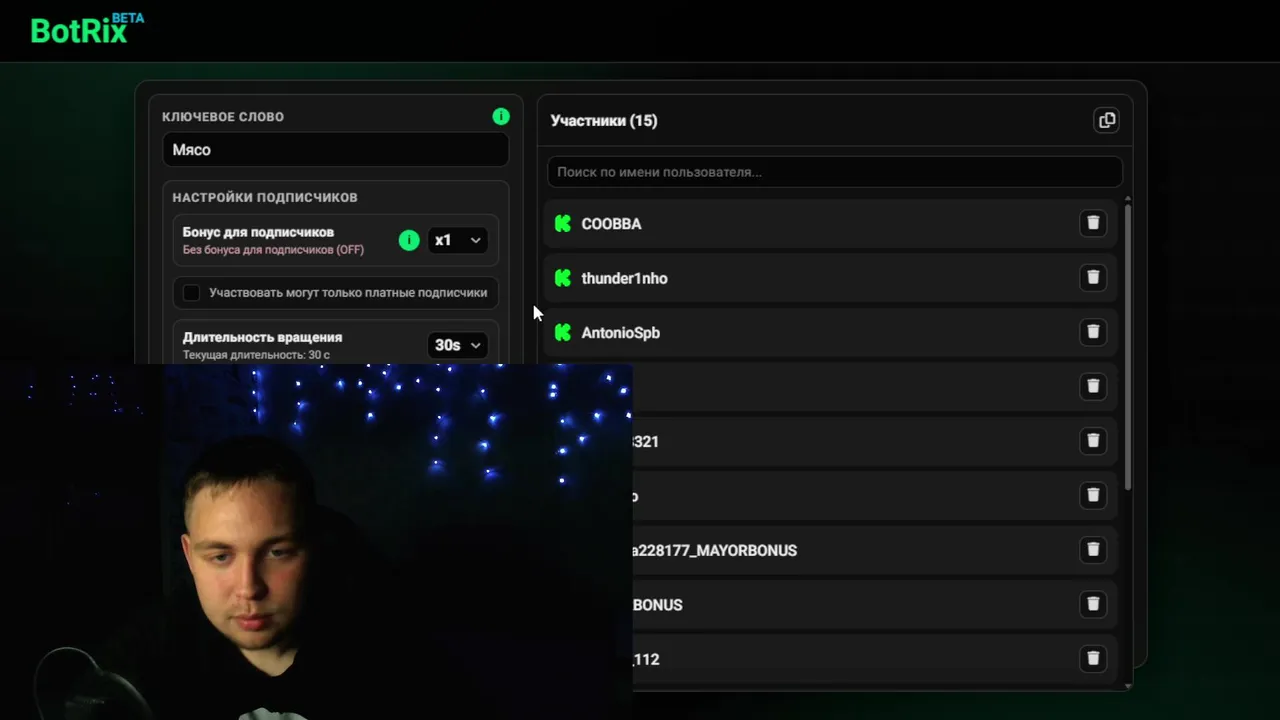
Task: Click the a228177_MAYORBONUS participant name
Action: pyautogui.click(x=714, y=550)
